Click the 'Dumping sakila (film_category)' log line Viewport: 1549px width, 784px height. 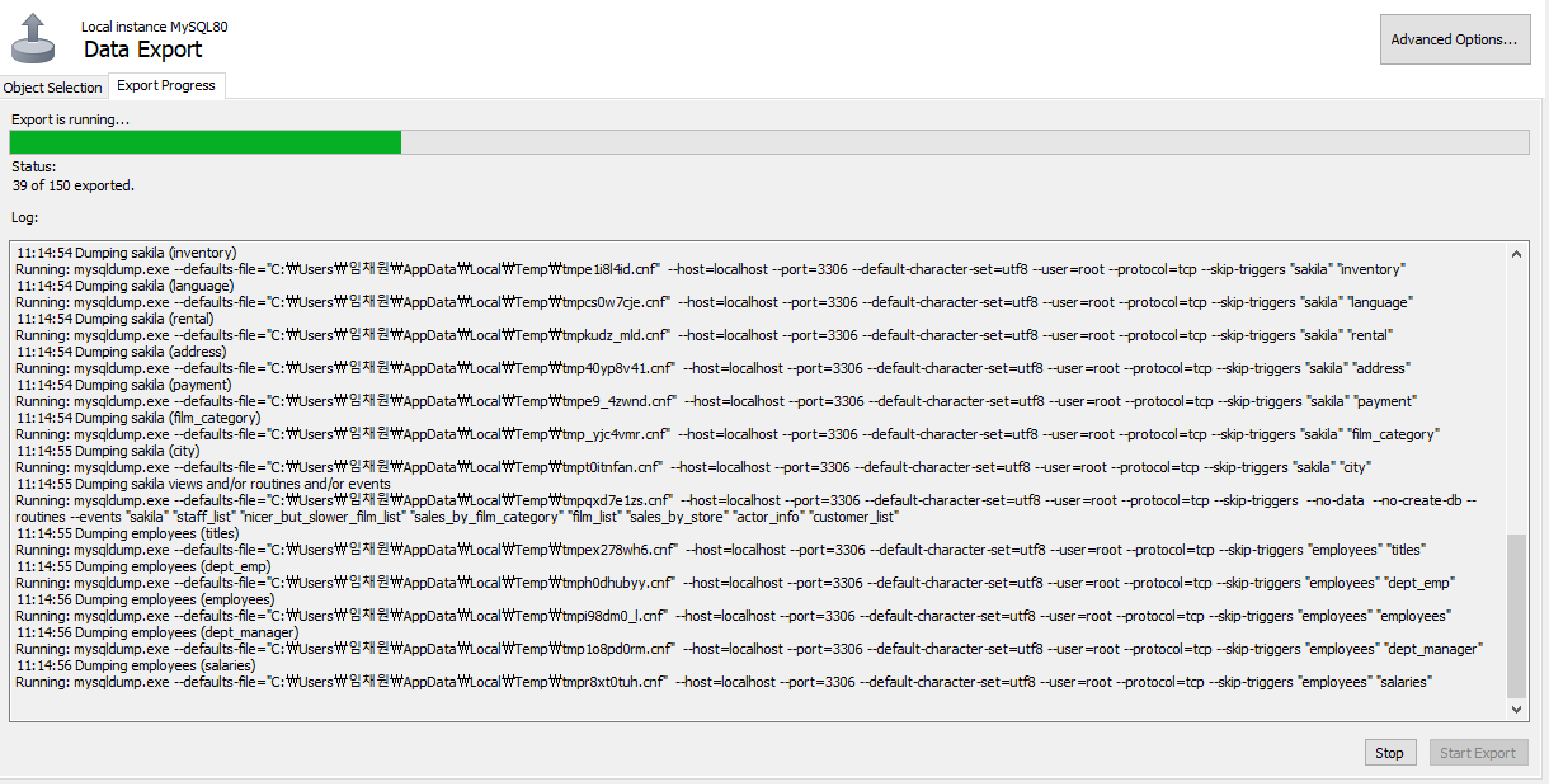click(x=138, y=418)
